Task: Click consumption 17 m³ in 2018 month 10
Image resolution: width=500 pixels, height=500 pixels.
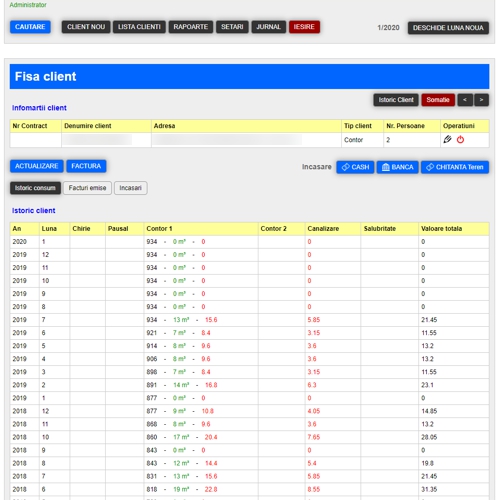Action: [x=181, y=437]
